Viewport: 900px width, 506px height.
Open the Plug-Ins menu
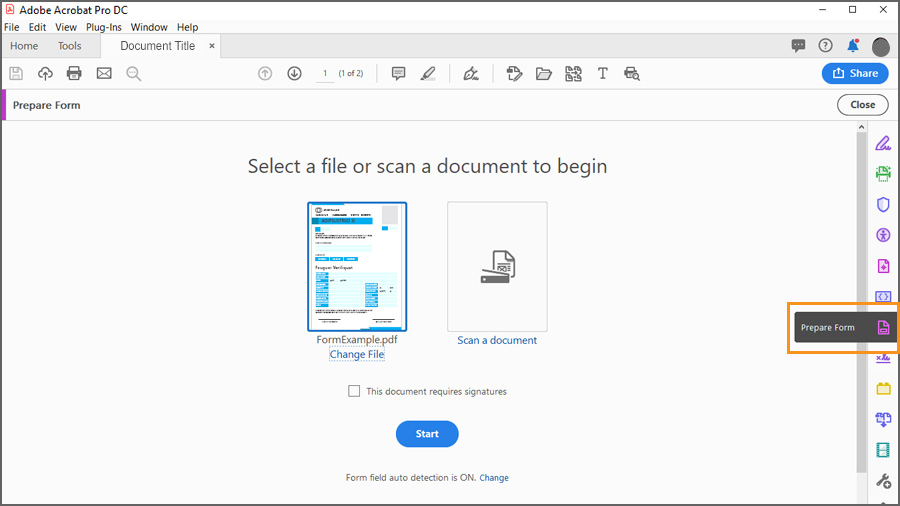(104, 27)
